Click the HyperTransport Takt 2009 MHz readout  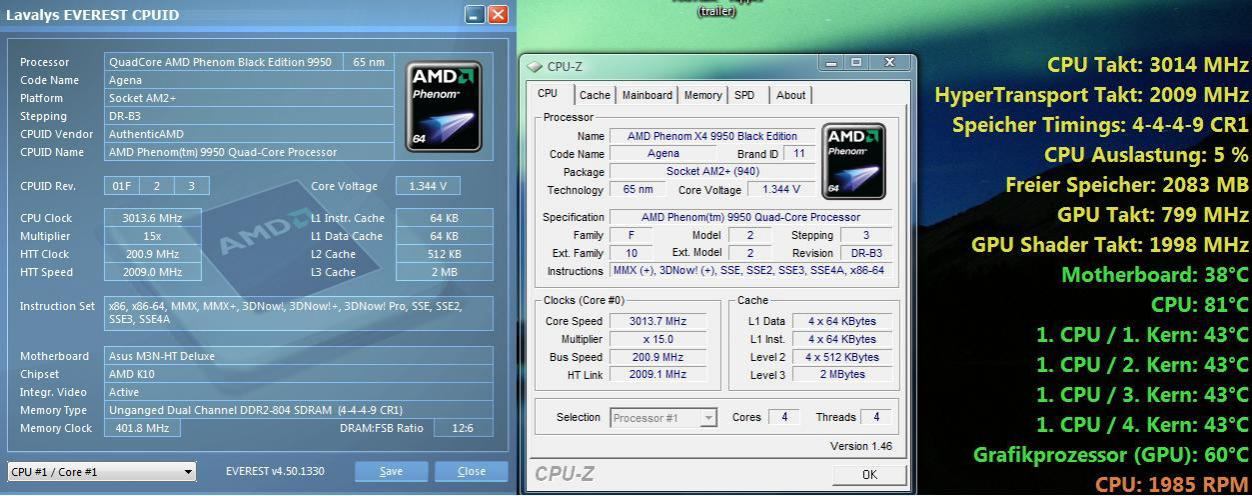click(x=1092, y=95)
